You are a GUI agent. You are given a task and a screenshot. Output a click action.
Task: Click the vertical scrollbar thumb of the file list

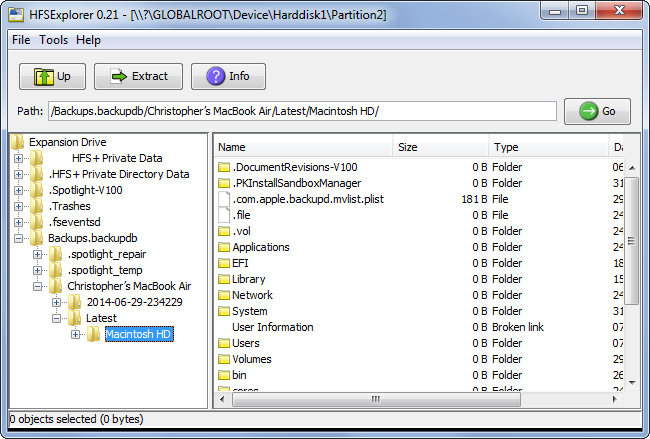631,240
